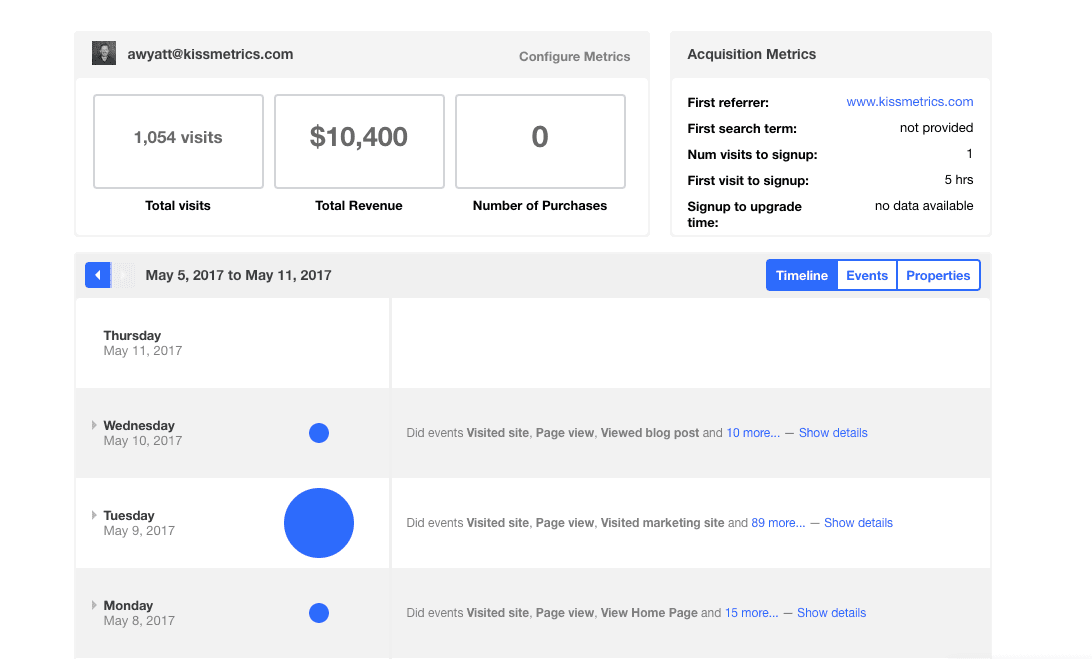Switch to the Timeline tab
The width and height of the screenshot is (1092, 659).
(801, 275)
